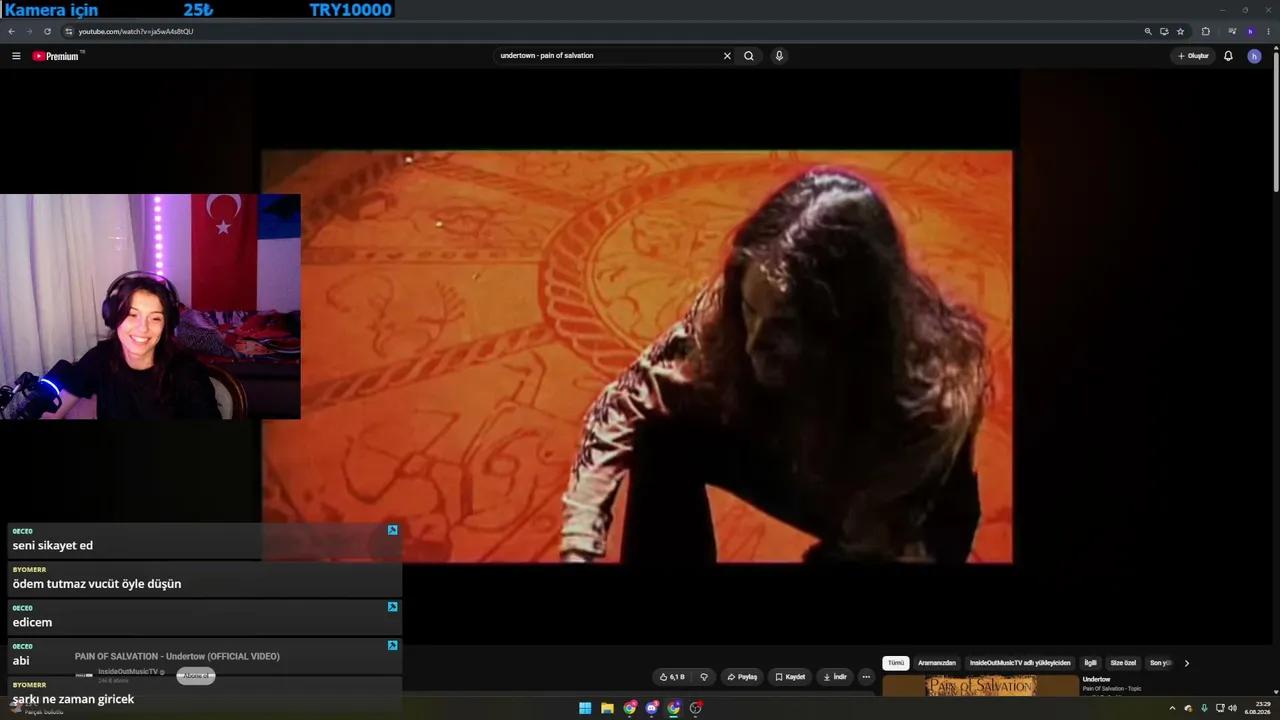Open the Pain of Salvation recommended thumbnail
Viewport: 1280px width, 720px height.
coord(979,686)
